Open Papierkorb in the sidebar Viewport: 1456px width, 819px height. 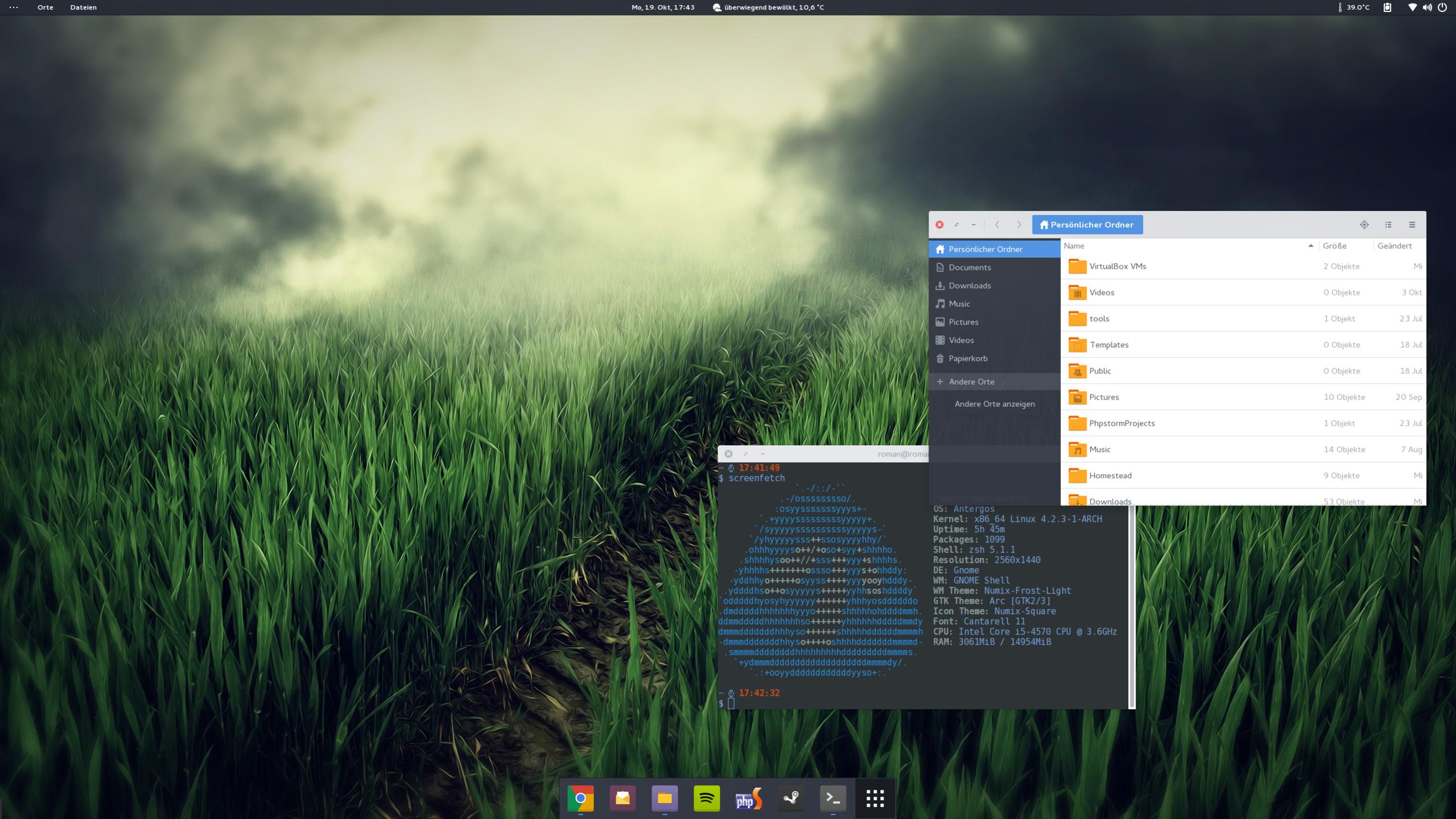[x=968, y=359]
